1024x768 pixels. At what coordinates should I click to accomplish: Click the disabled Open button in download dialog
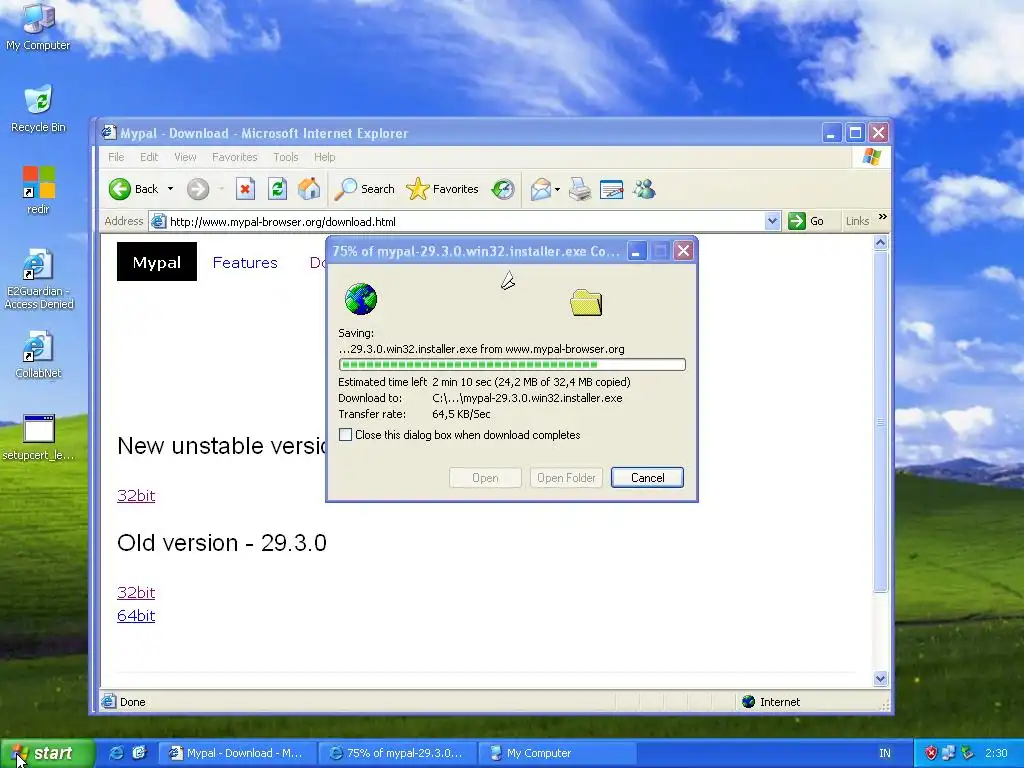tap(485, 477)
